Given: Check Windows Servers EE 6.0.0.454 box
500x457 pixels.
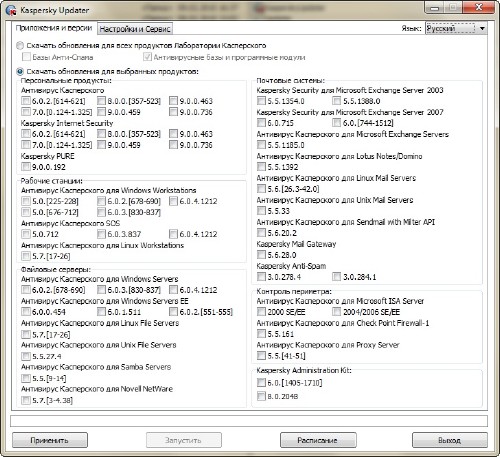Looking at the screenshot, I should [x=26, y=312].
